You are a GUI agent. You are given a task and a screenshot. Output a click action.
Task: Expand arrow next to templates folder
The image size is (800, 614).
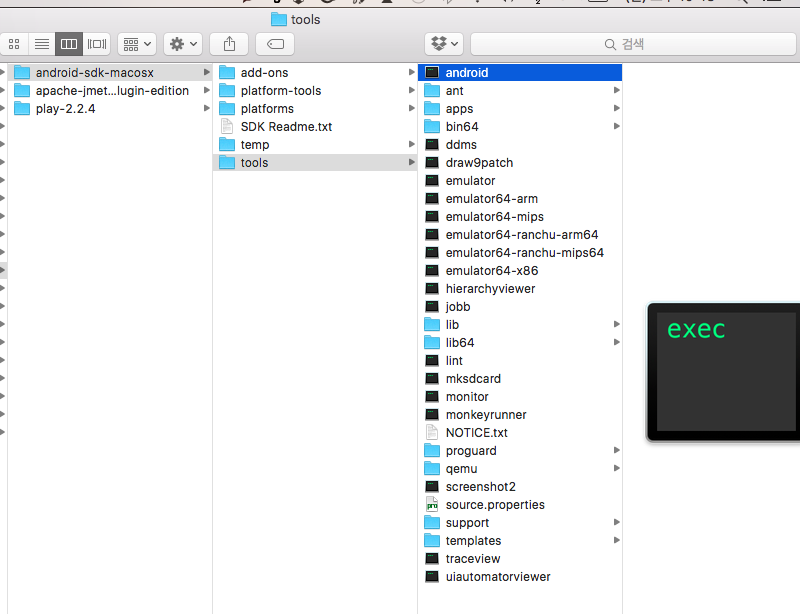(617, 540)
